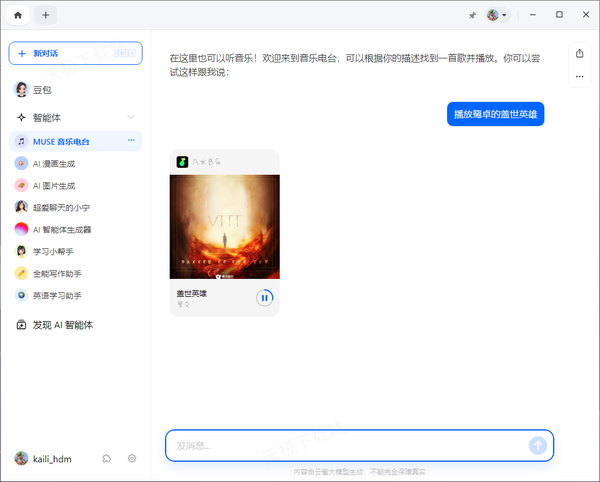Maximize the application window
The height and width of the screenshot is (482, 600).
coord(559,15)
